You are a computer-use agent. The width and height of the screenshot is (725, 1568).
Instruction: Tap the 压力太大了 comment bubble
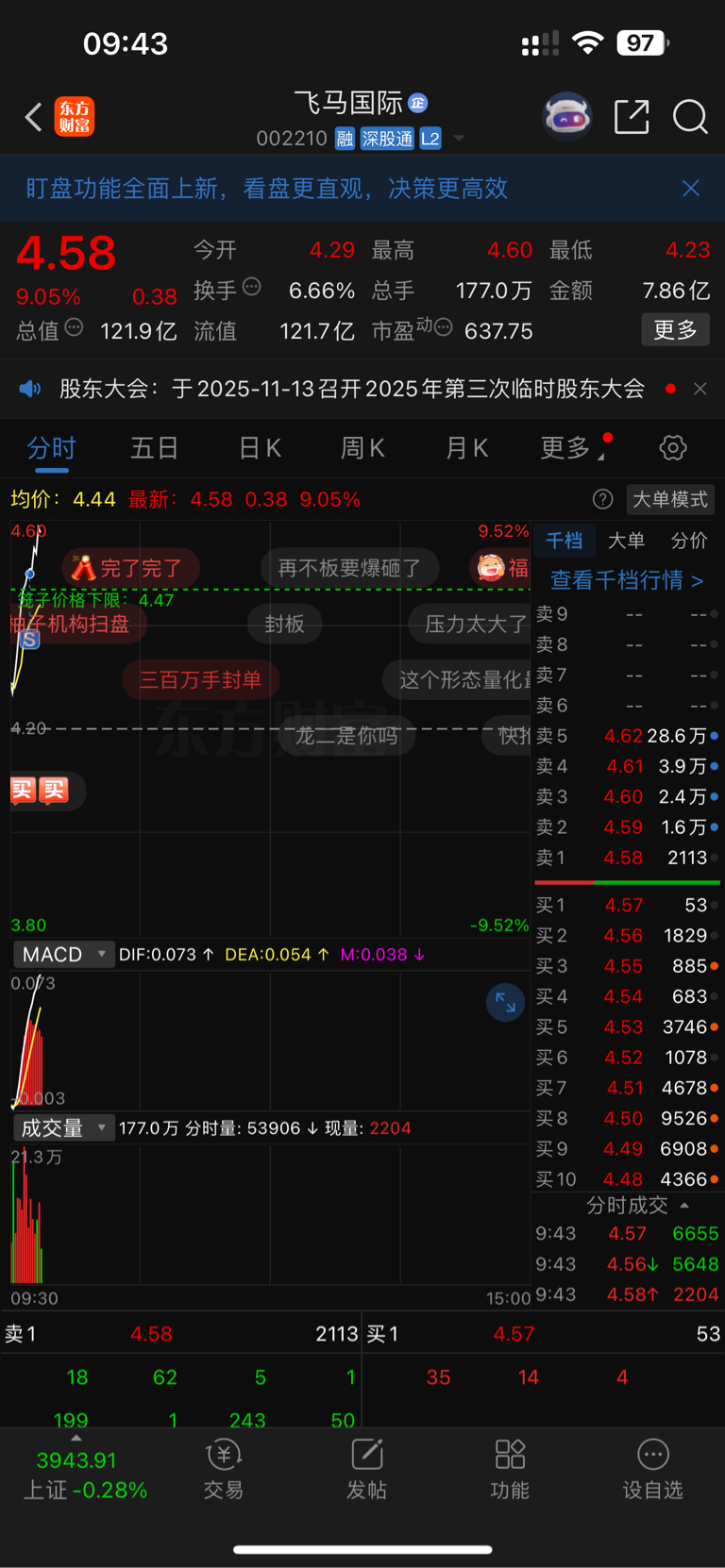tap(470, 624)
